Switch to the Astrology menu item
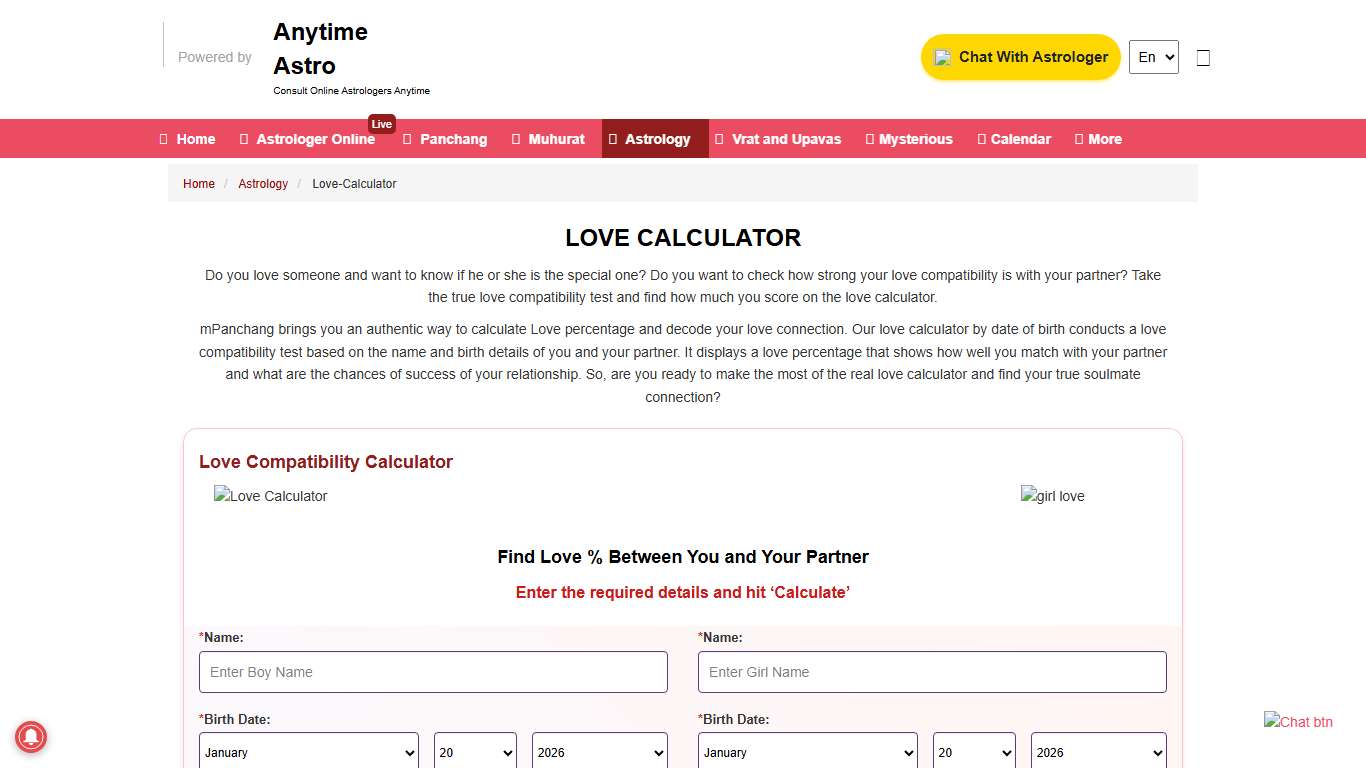The height and width of the screenshot is (768, 1366). coord(654,138)
